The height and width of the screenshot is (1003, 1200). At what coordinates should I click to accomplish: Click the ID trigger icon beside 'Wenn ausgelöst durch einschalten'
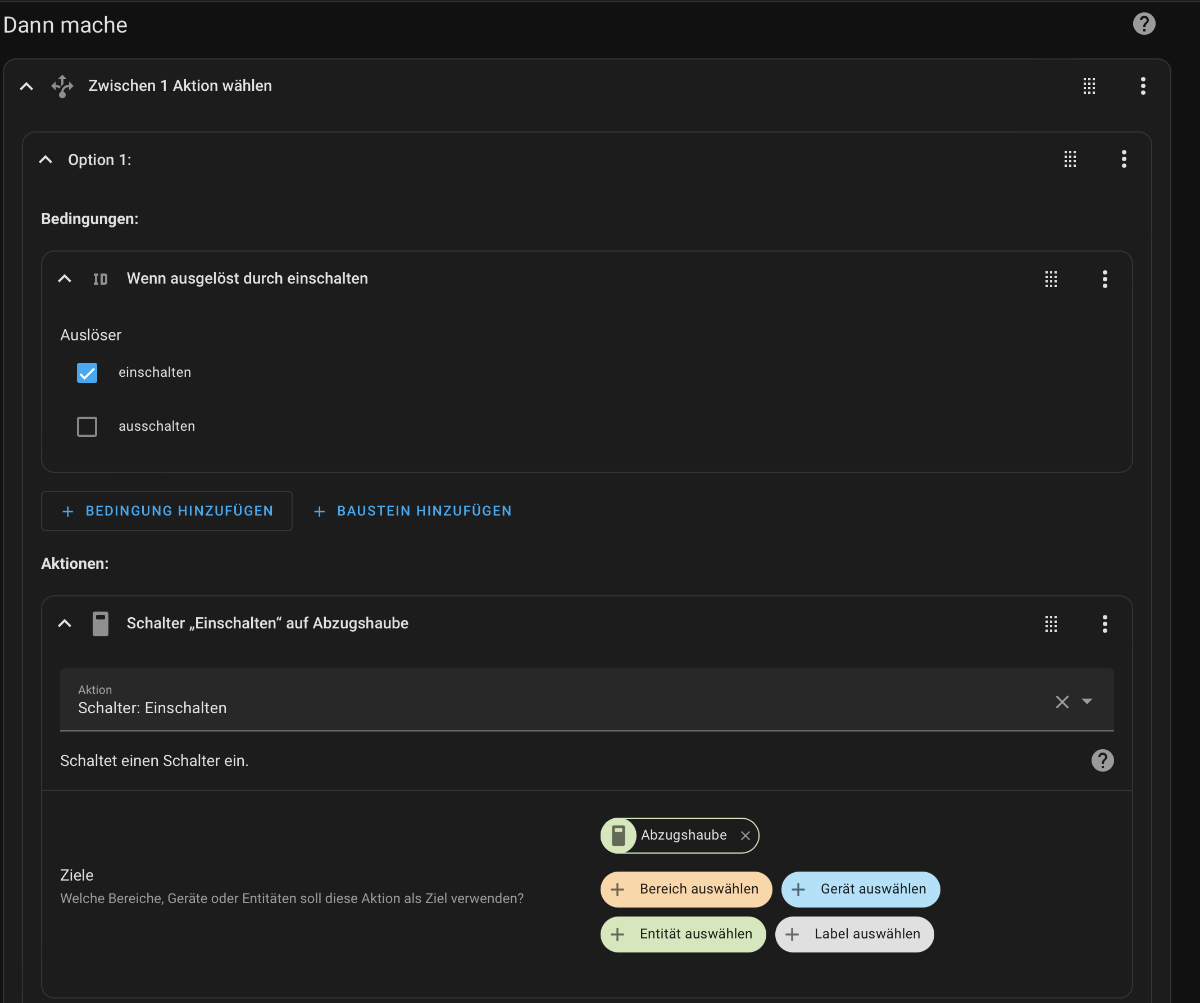point(100,279)
